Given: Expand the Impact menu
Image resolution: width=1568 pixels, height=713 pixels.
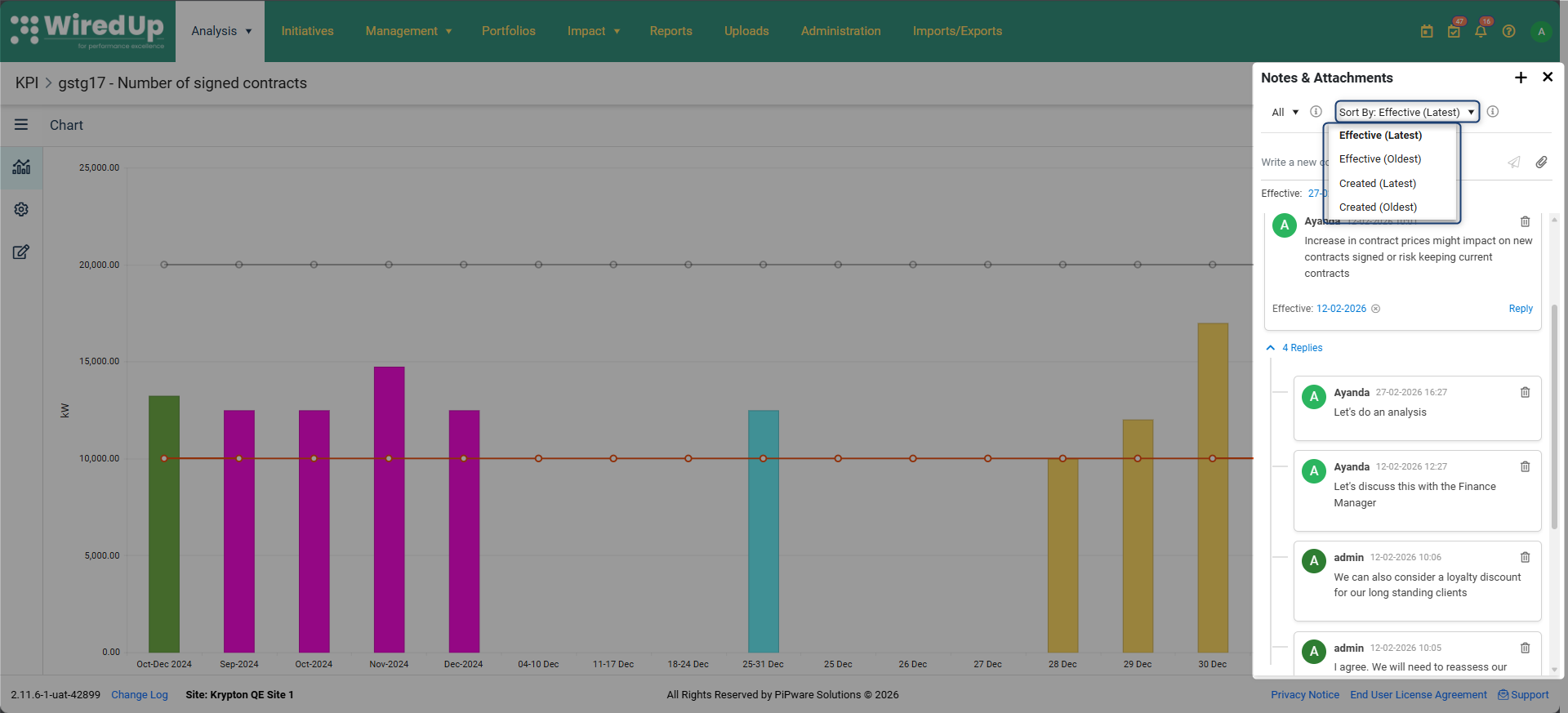Looking at the screenshot, I should [x=594, y=31].
